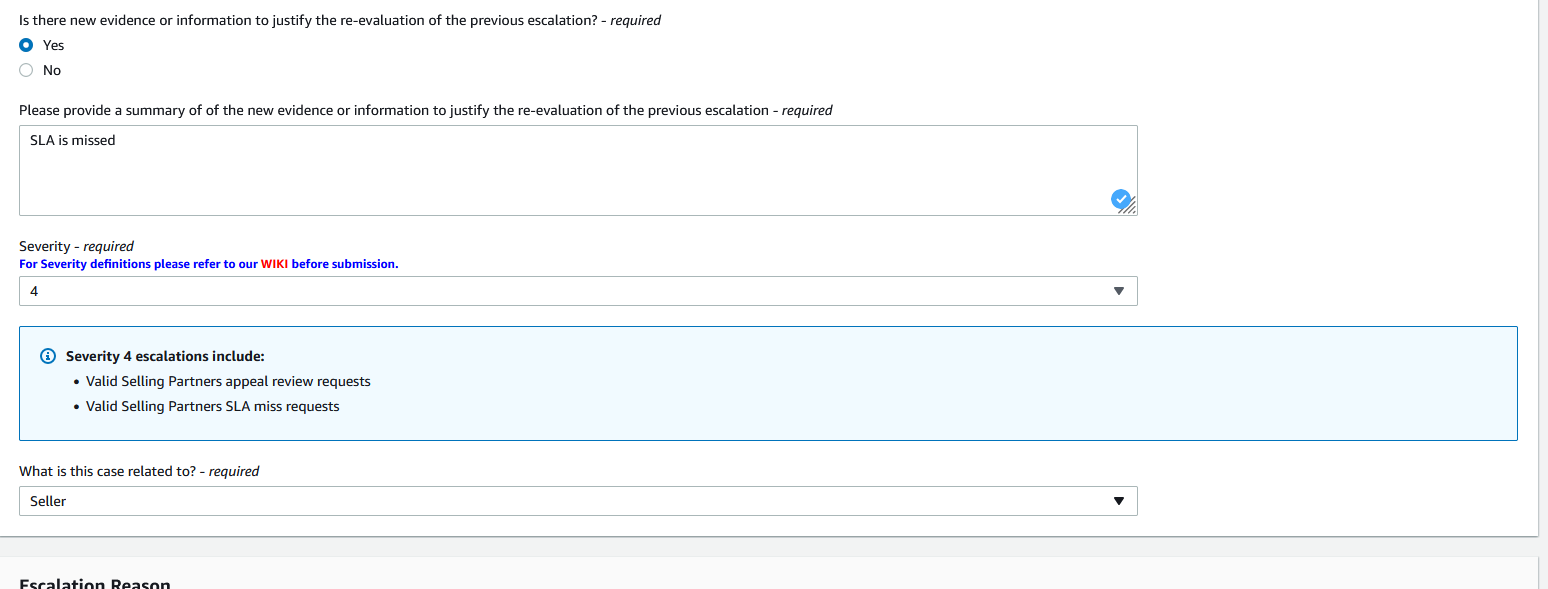Open the Severity field showing 4
The image size is (1548, 589).
(x=578, y=291)
